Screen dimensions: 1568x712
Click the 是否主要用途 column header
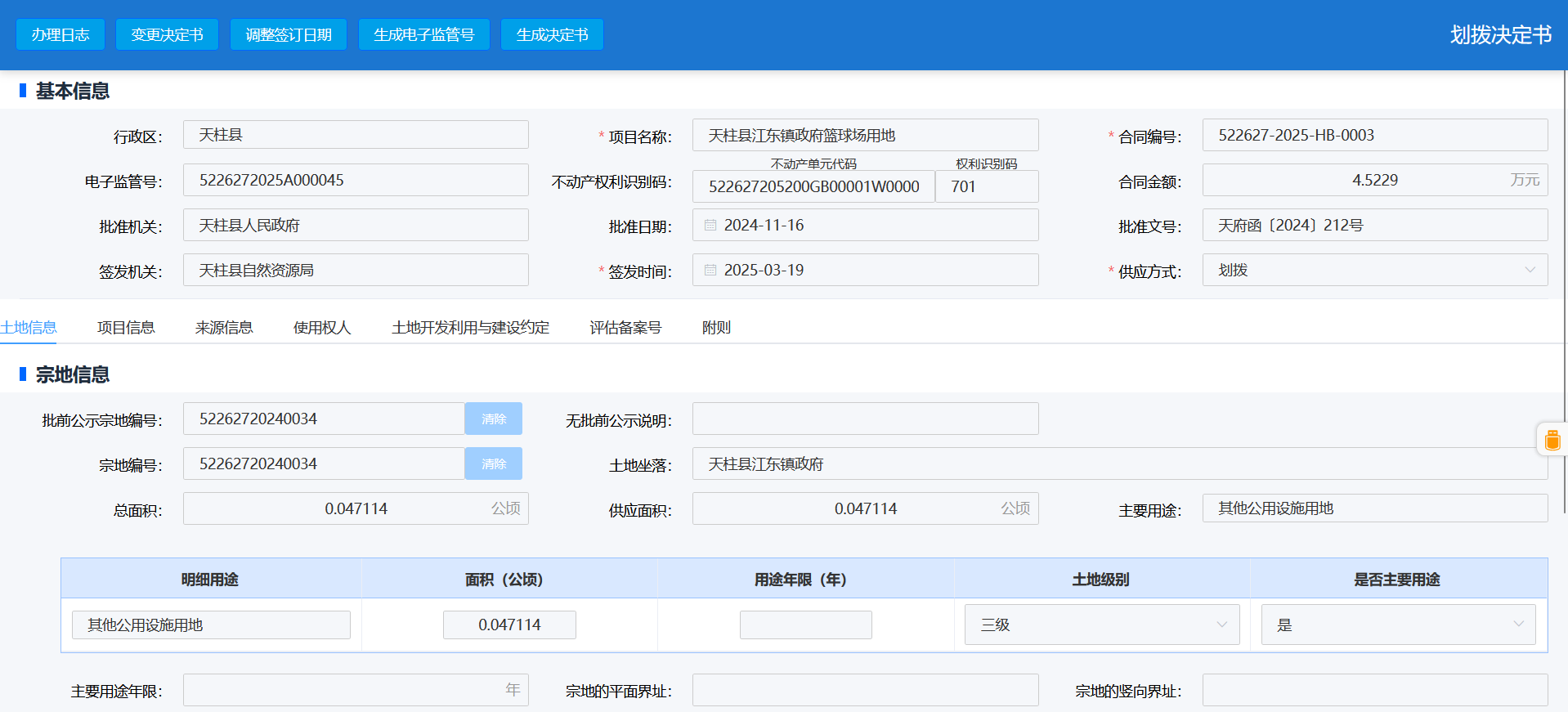point(1397,579)
